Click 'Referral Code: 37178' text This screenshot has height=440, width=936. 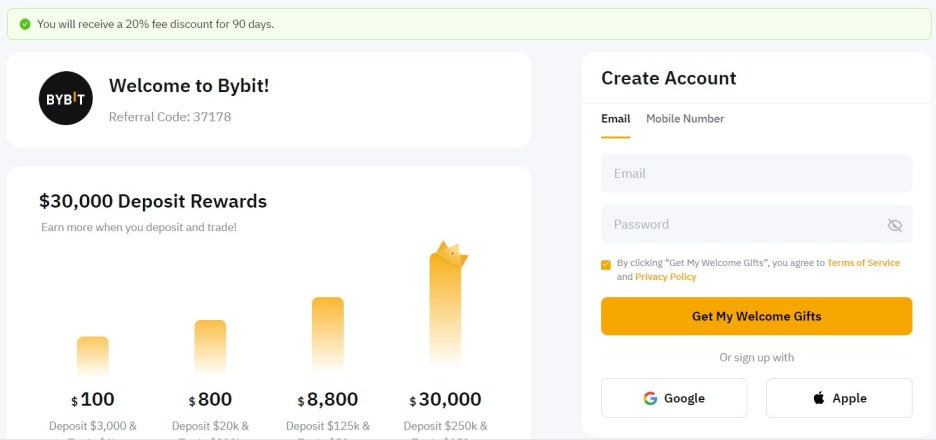tap(170, 117)
